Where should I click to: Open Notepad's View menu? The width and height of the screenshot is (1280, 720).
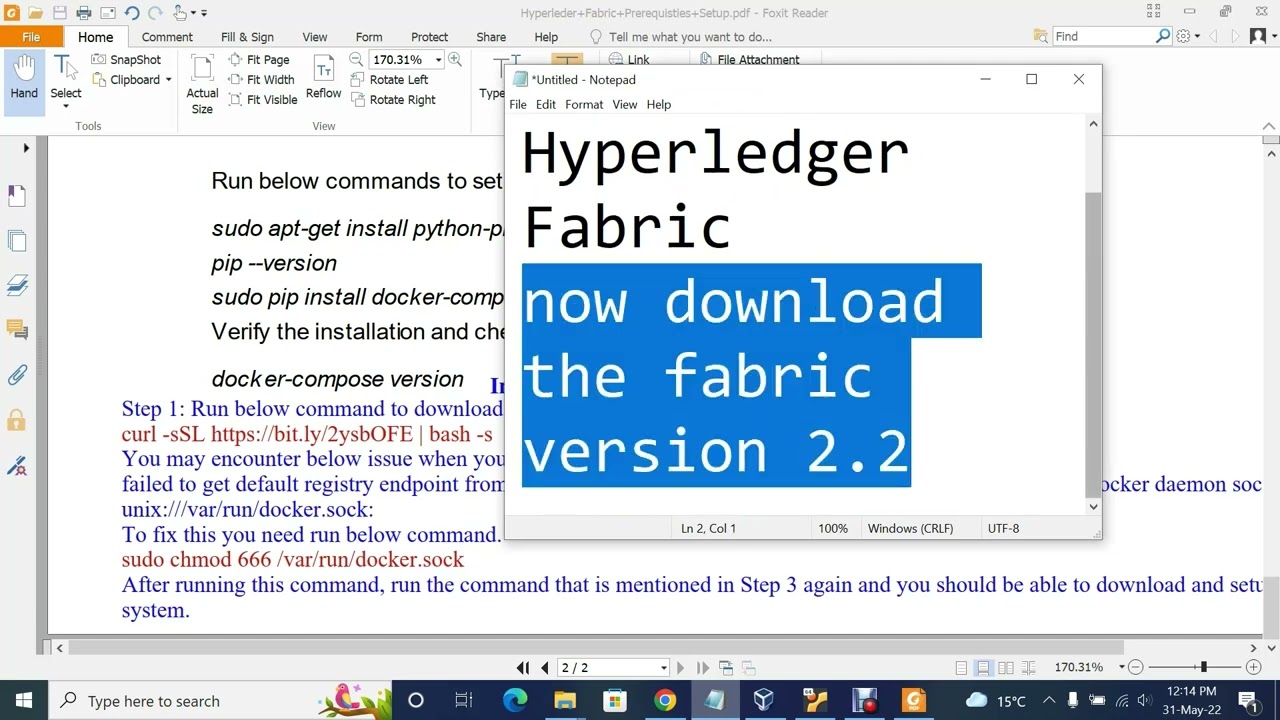pos(625,104)
